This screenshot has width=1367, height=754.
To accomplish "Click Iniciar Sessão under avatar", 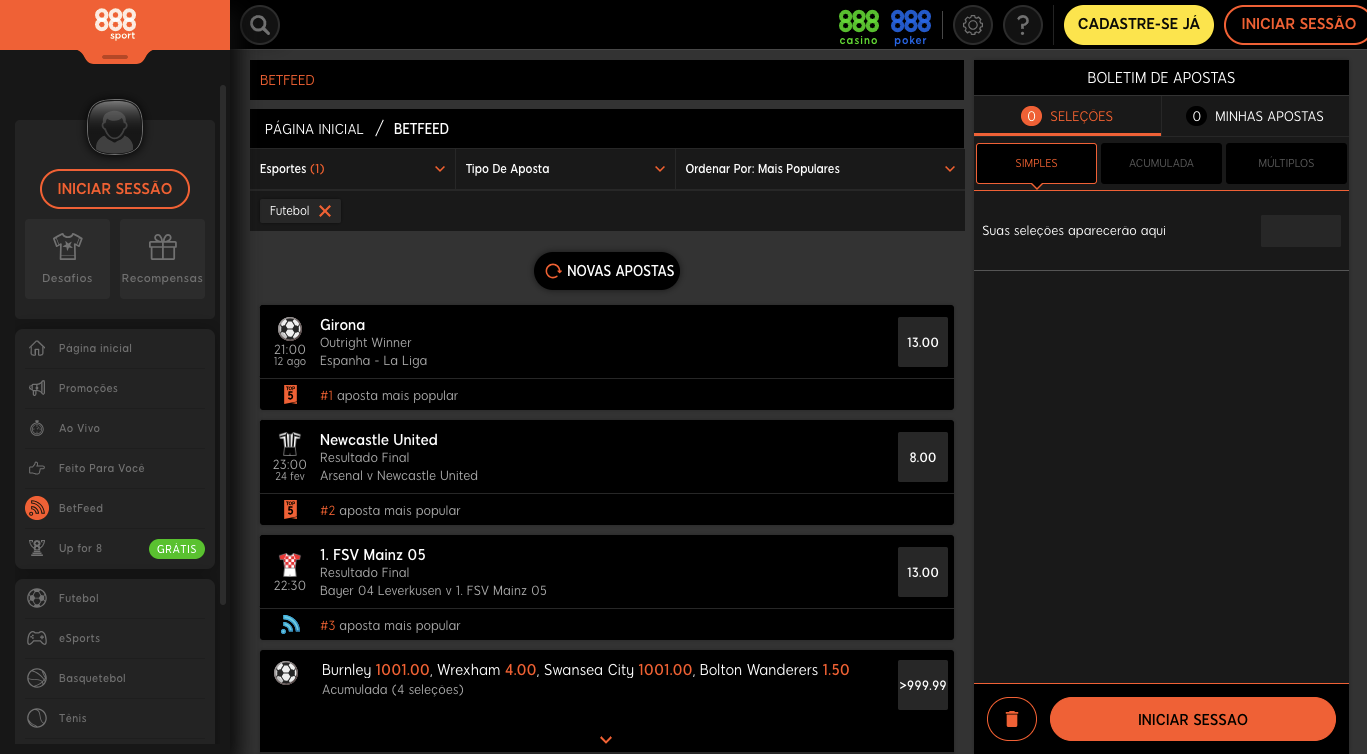I will pos(115,189).
